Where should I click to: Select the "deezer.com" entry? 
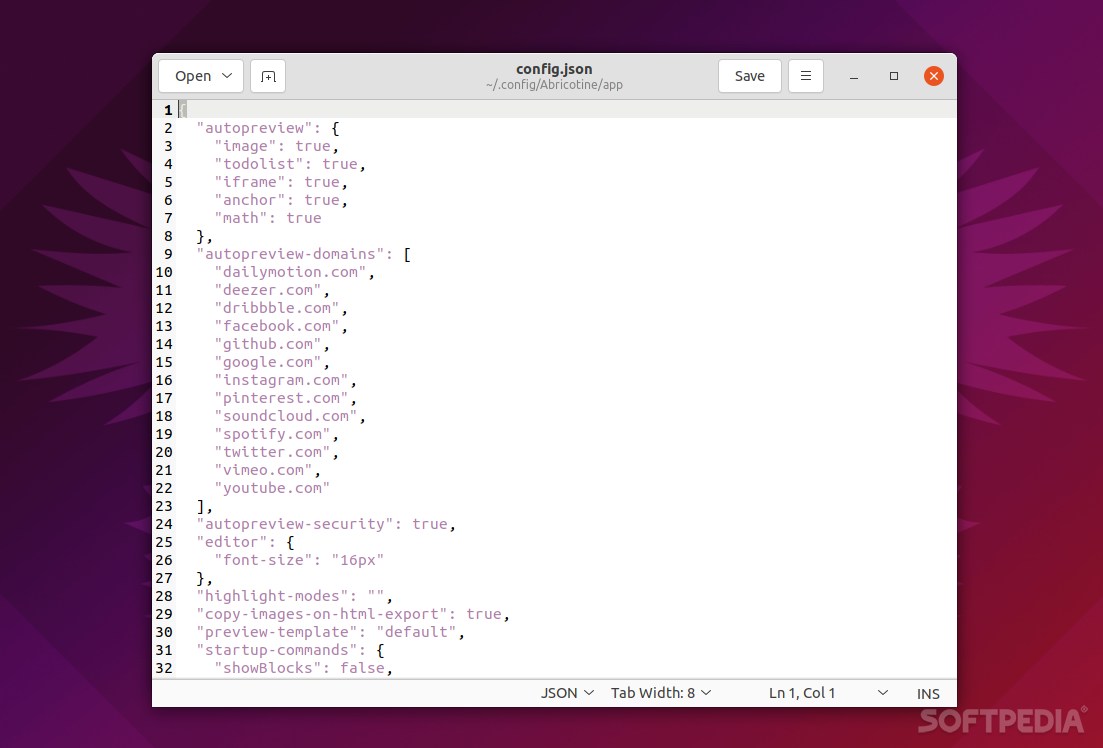pos(272,290)
